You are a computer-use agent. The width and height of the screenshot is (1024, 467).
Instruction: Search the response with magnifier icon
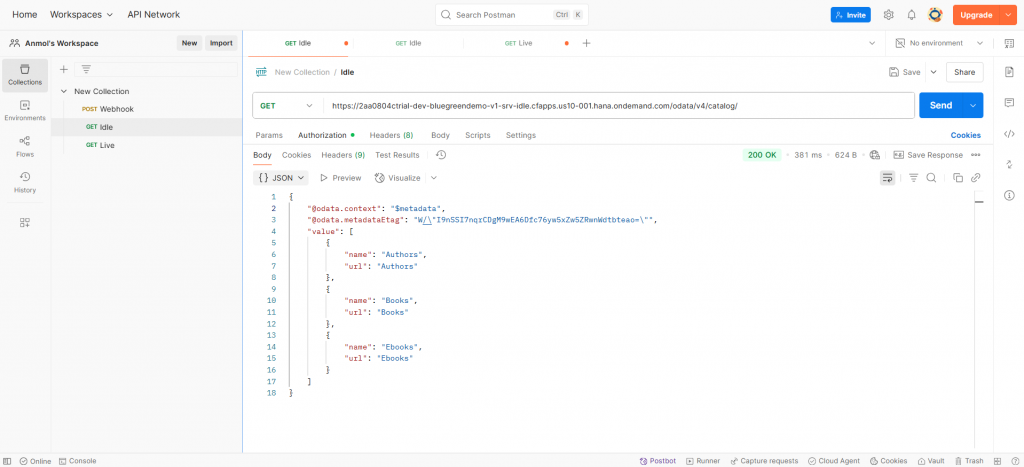931,178
